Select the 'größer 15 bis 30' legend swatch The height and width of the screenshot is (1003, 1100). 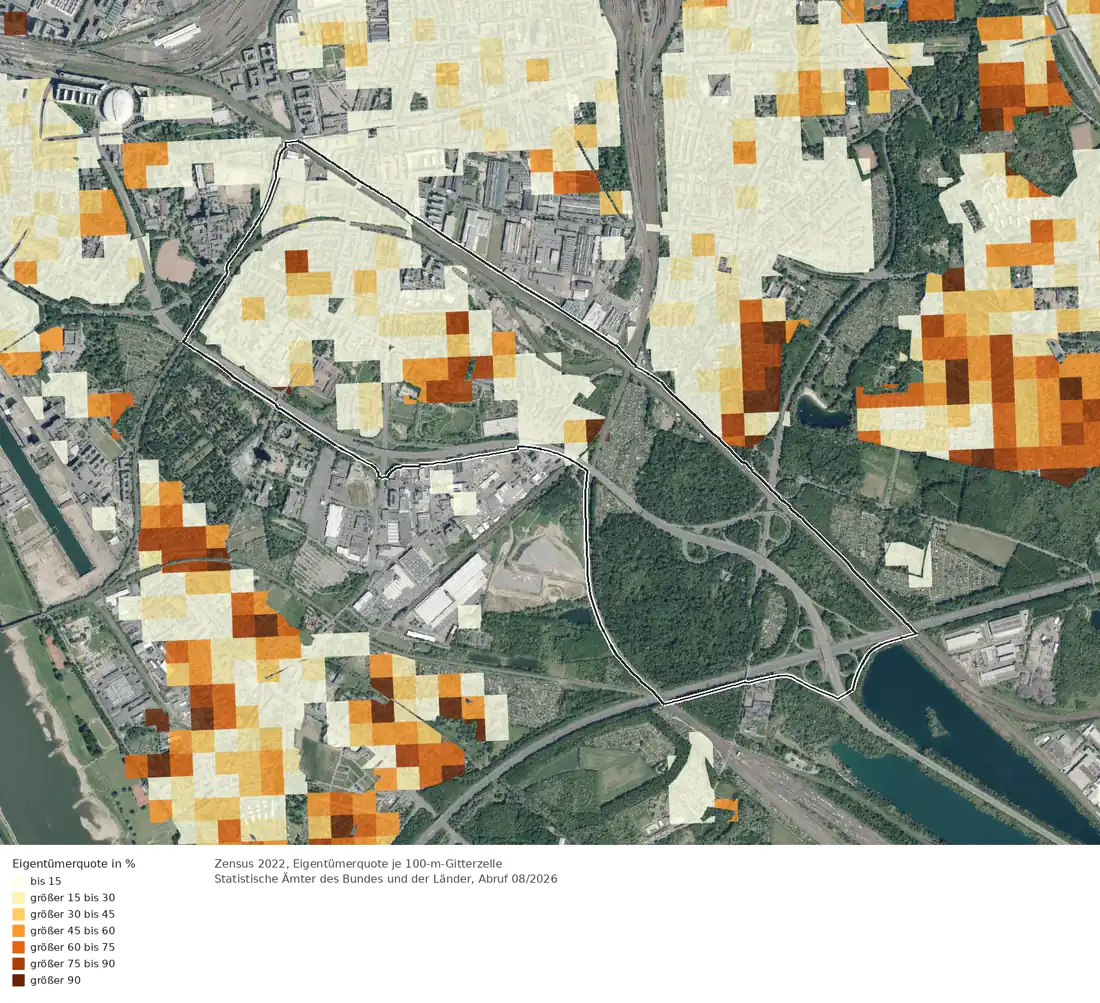pos(18,898)
